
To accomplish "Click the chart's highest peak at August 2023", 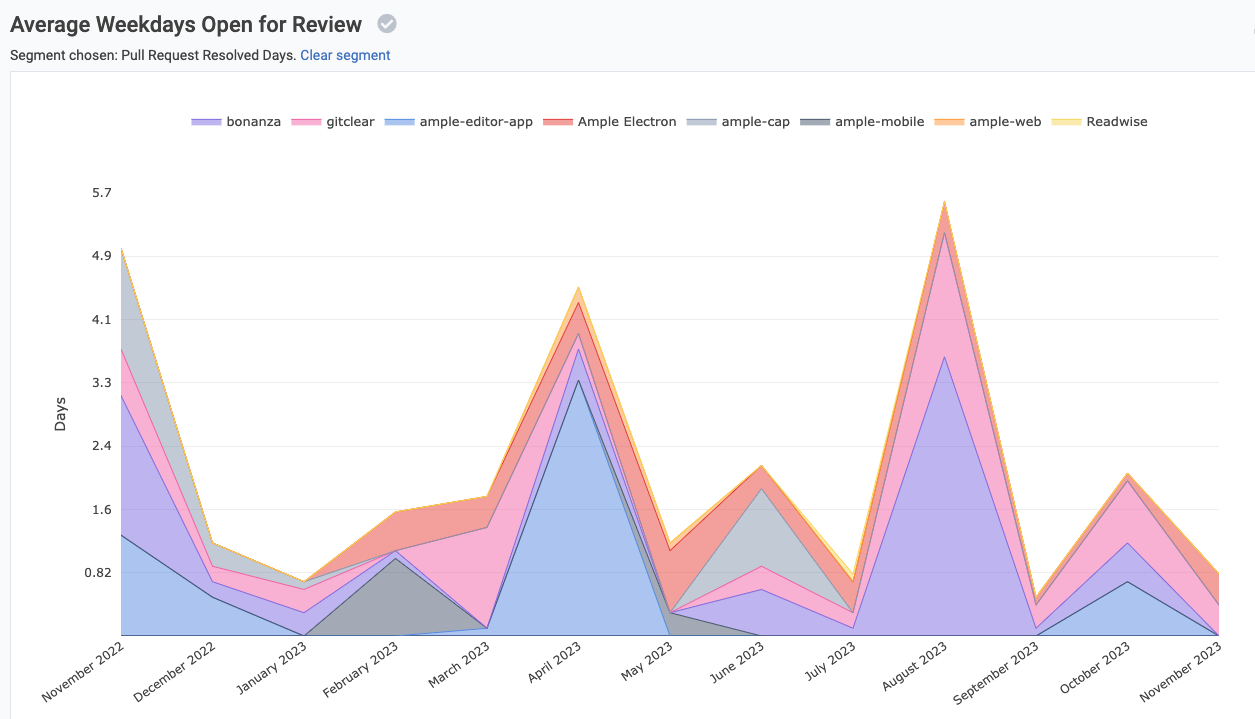I will (x=944, y=202).
